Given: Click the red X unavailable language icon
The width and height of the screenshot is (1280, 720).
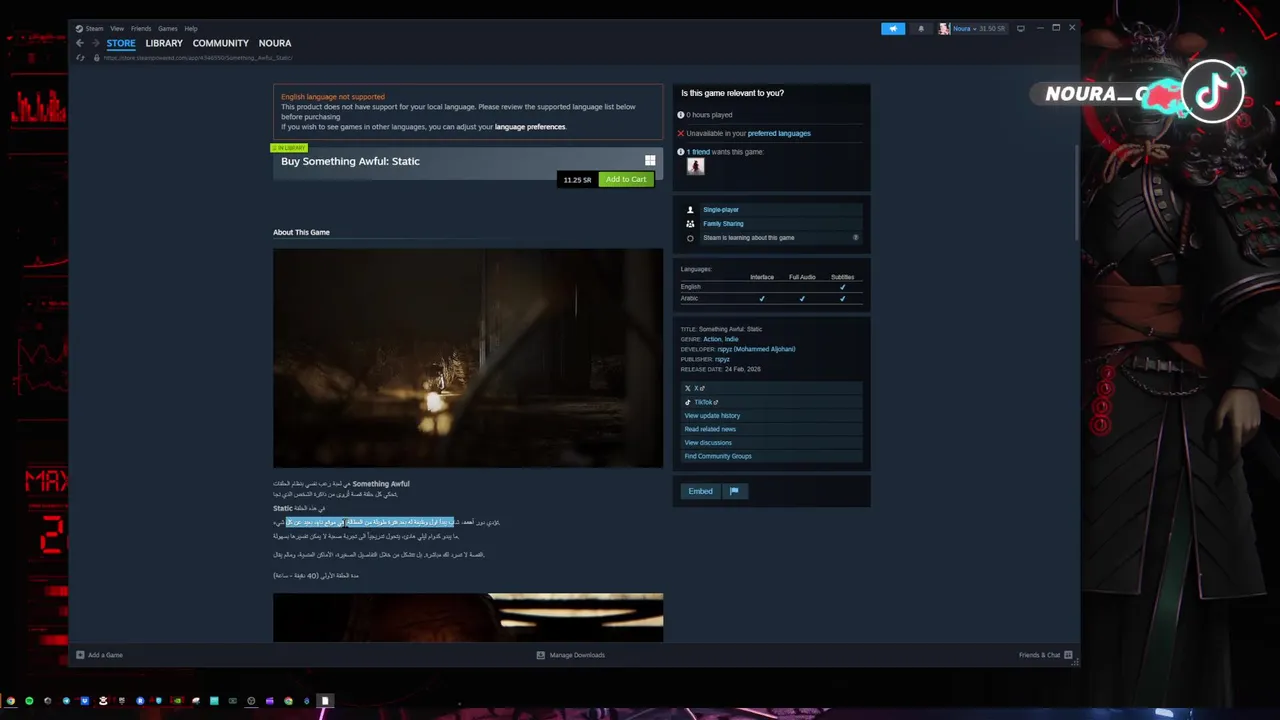Looking at the screenshot, I should click(681, 133).
